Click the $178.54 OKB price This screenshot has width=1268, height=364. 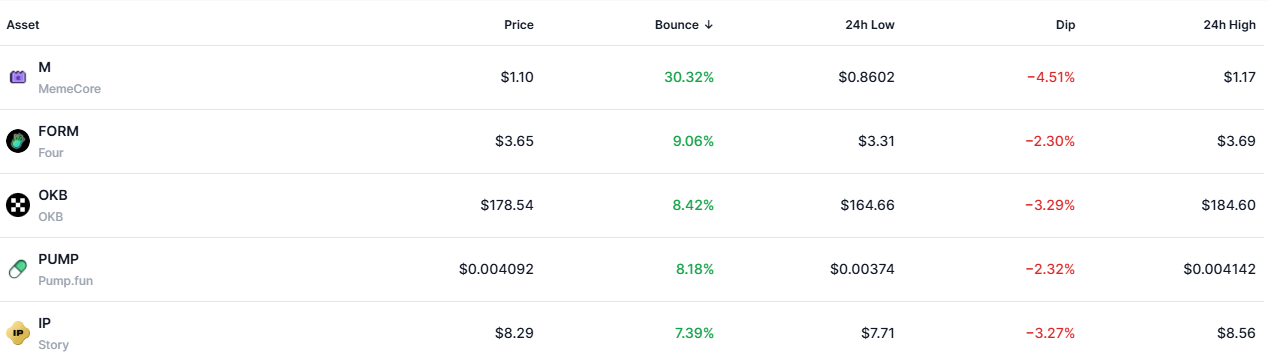[x=507, y=205]
